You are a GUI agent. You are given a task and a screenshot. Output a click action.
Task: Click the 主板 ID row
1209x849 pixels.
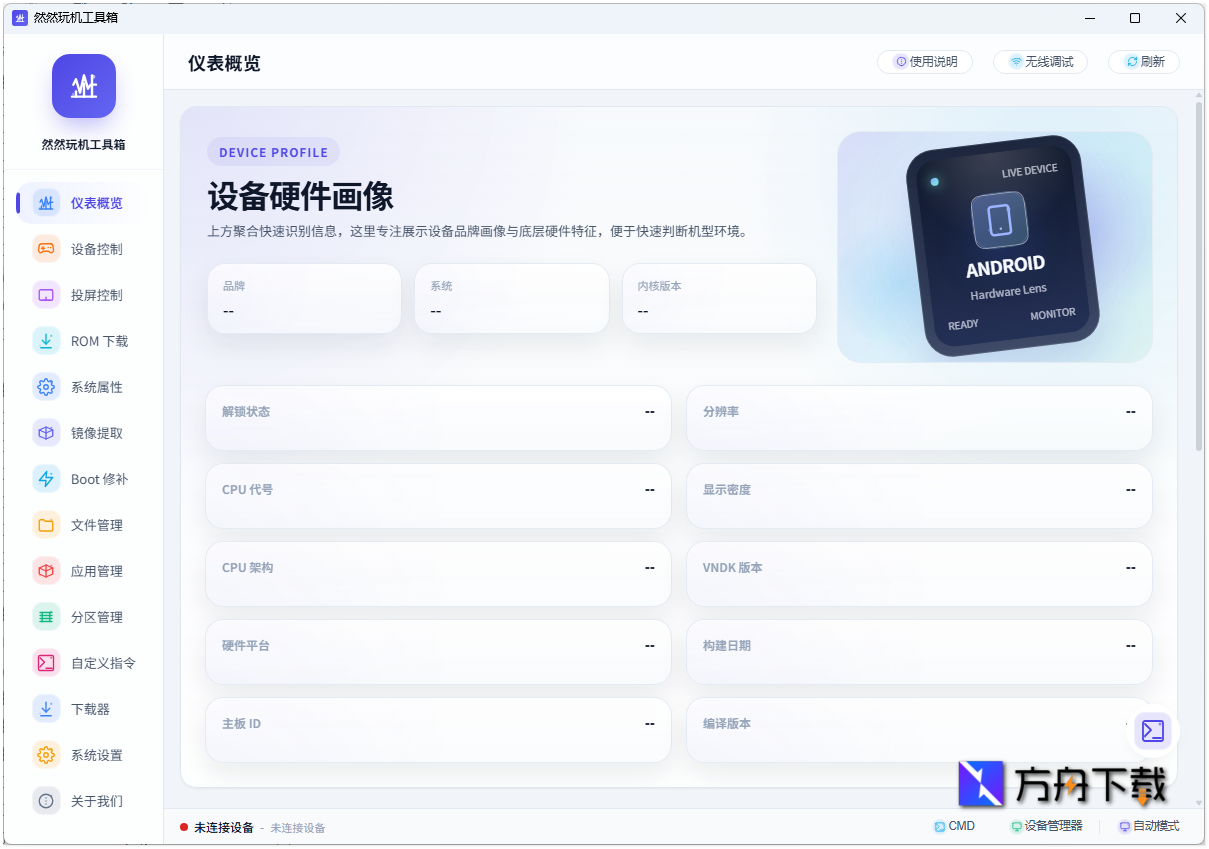coord(438,730)
